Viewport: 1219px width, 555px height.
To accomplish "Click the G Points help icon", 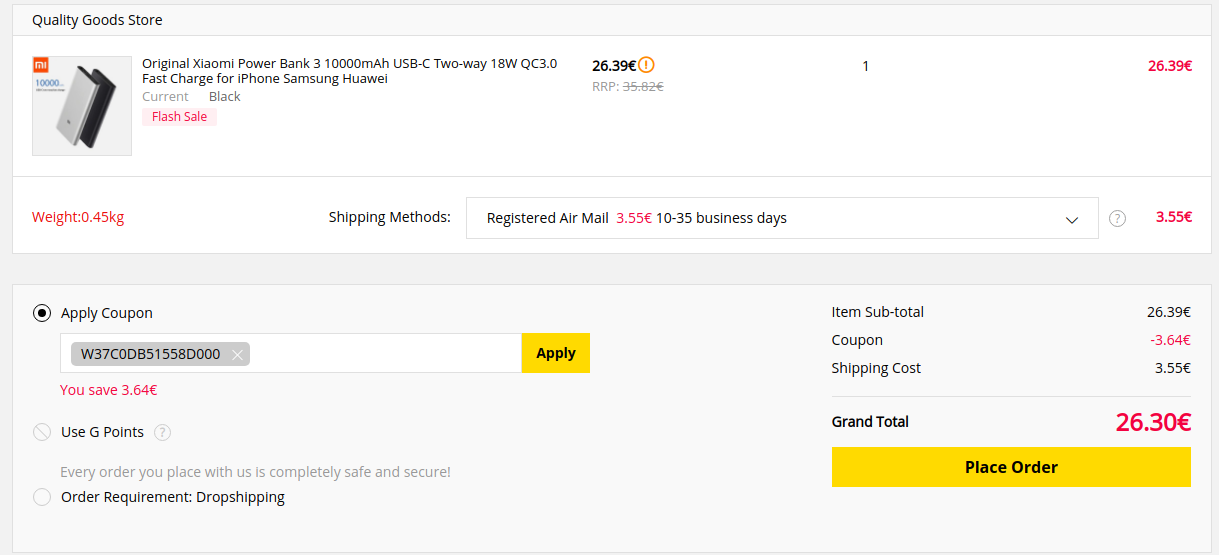I will coord(163,432).
